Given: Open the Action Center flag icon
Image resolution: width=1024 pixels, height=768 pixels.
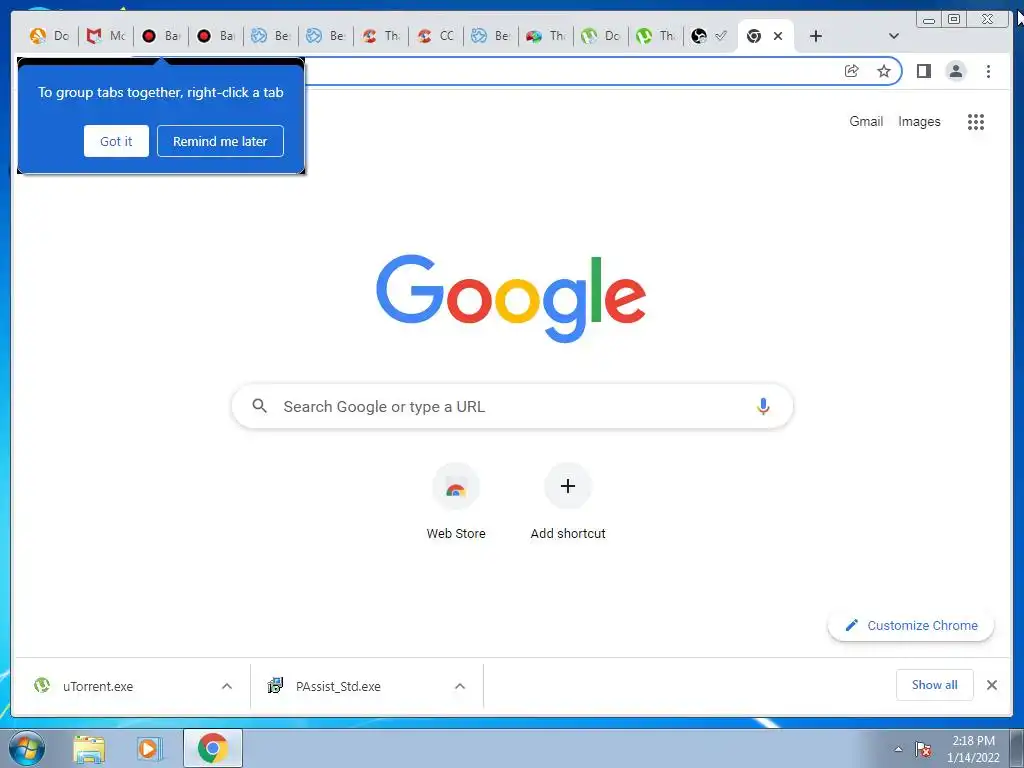Looking at the screenshot, I should (x=923, y=749).
